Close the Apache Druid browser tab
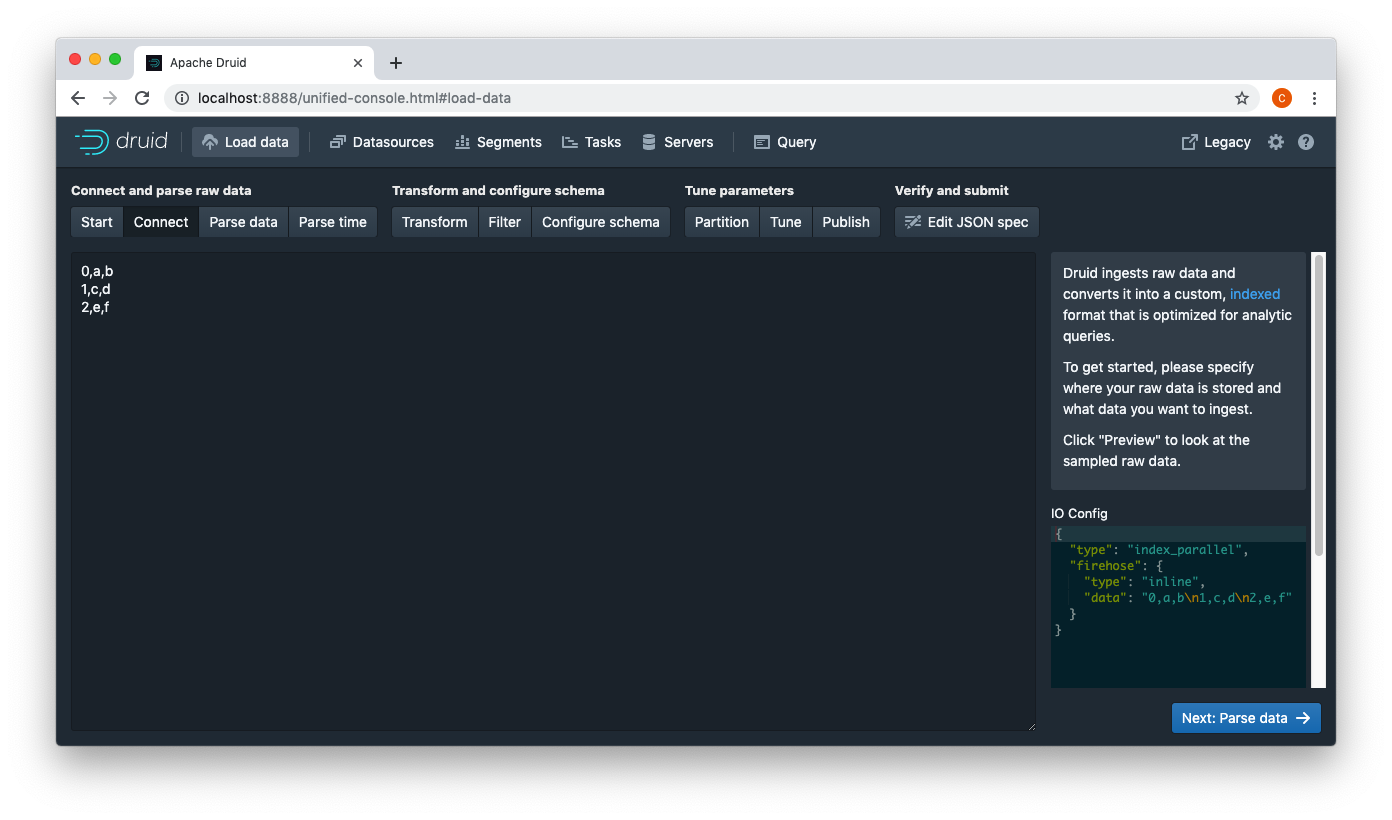1392x820 pixels. (358, 62)
